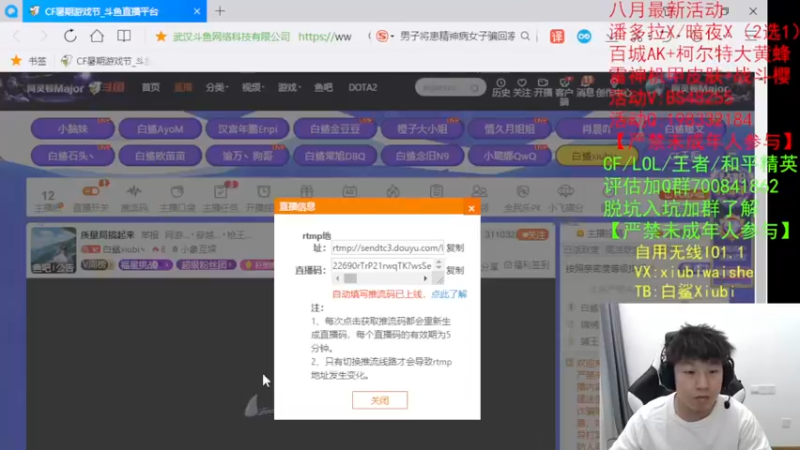Click the gift box icon in streamer toolbar

point(307,191)
